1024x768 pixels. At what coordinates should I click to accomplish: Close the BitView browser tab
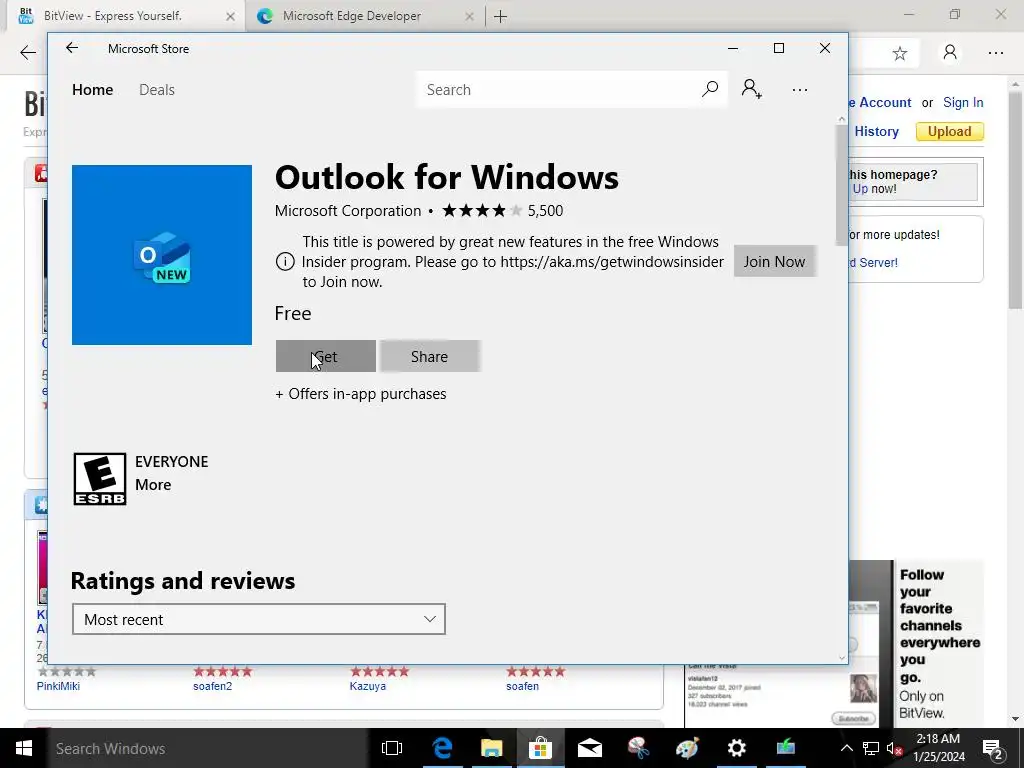[230, 16]
